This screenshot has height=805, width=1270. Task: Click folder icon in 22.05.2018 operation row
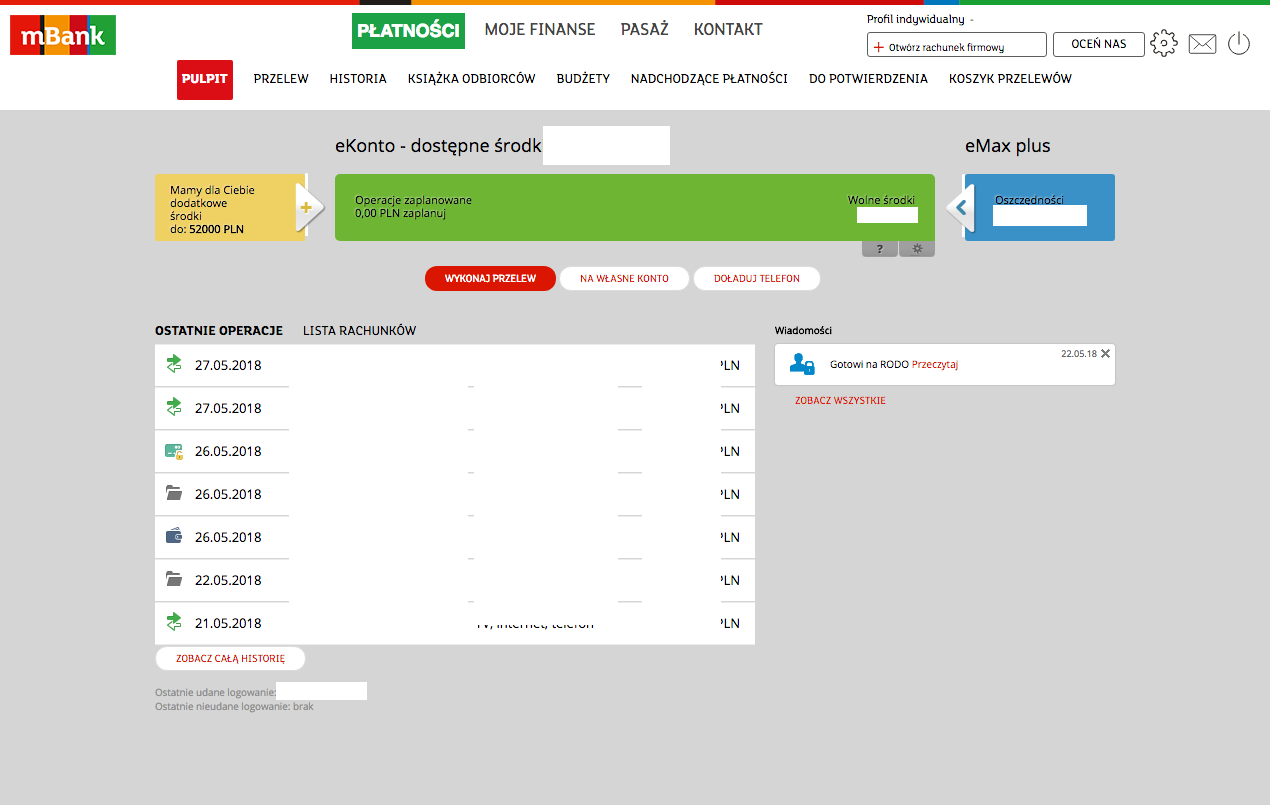174,579
